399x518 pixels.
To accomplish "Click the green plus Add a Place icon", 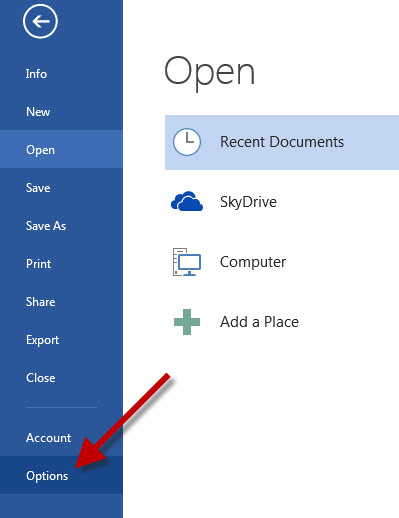I will [187, 322].
